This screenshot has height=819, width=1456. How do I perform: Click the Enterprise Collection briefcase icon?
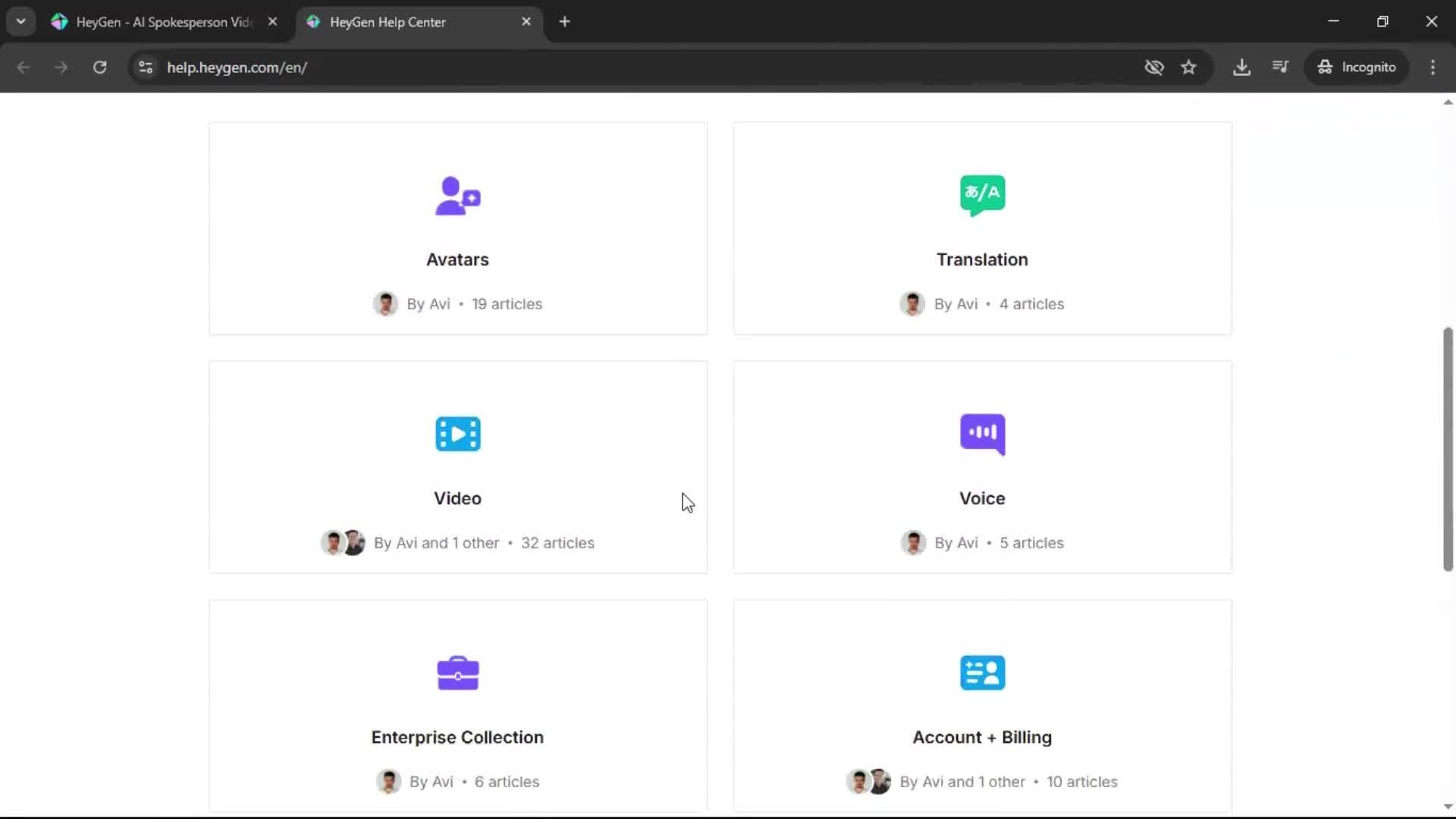pyautogui.click(x=457, y=673)
